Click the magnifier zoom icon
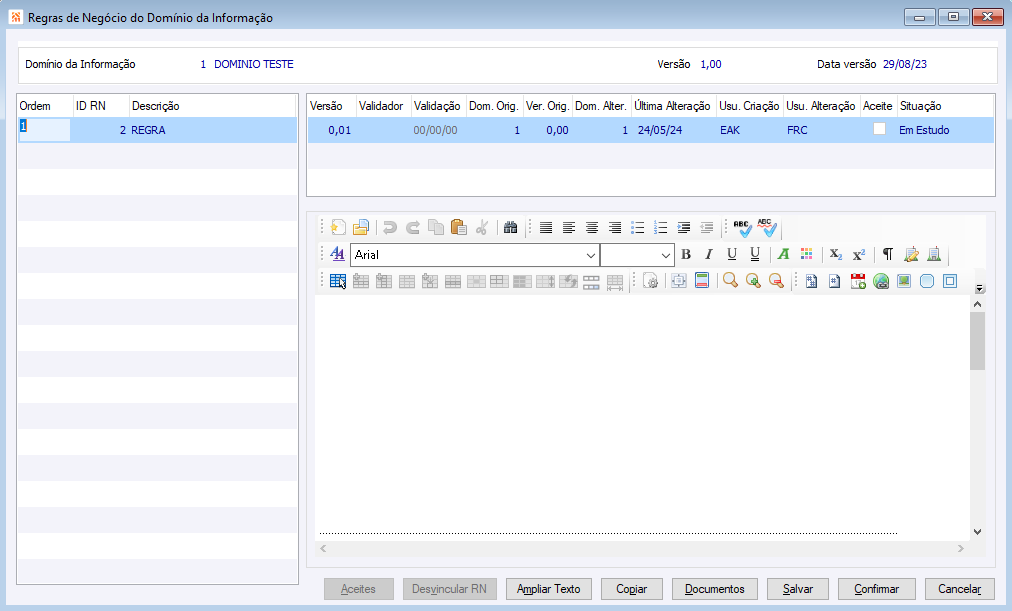The height and width of the screenshot is (611, 1012). click(730, 281)
